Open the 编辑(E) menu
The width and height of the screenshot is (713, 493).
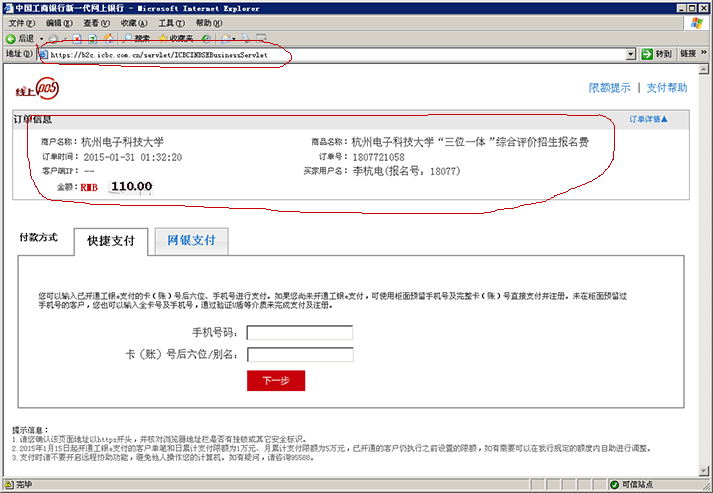point(59,23)
